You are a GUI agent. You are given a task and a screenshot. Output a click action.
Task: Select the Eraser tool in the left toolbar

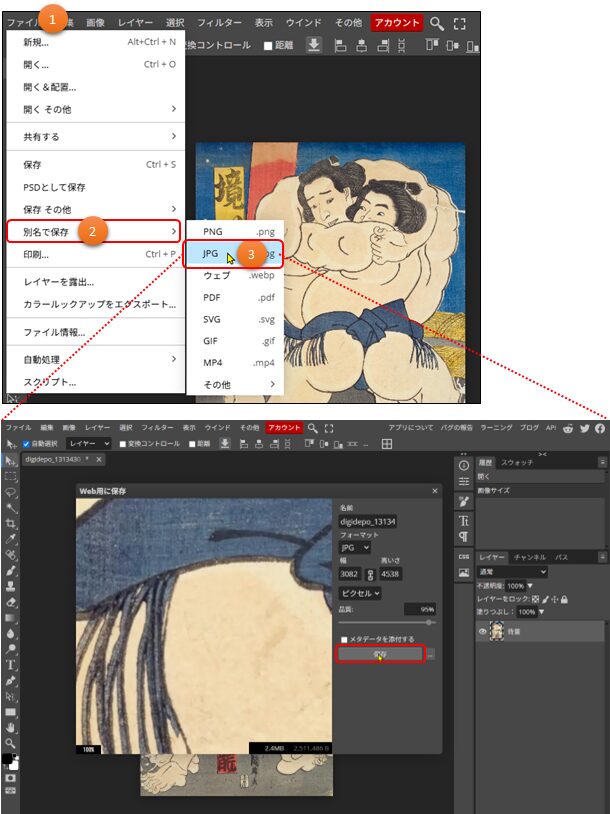[10, 602]
